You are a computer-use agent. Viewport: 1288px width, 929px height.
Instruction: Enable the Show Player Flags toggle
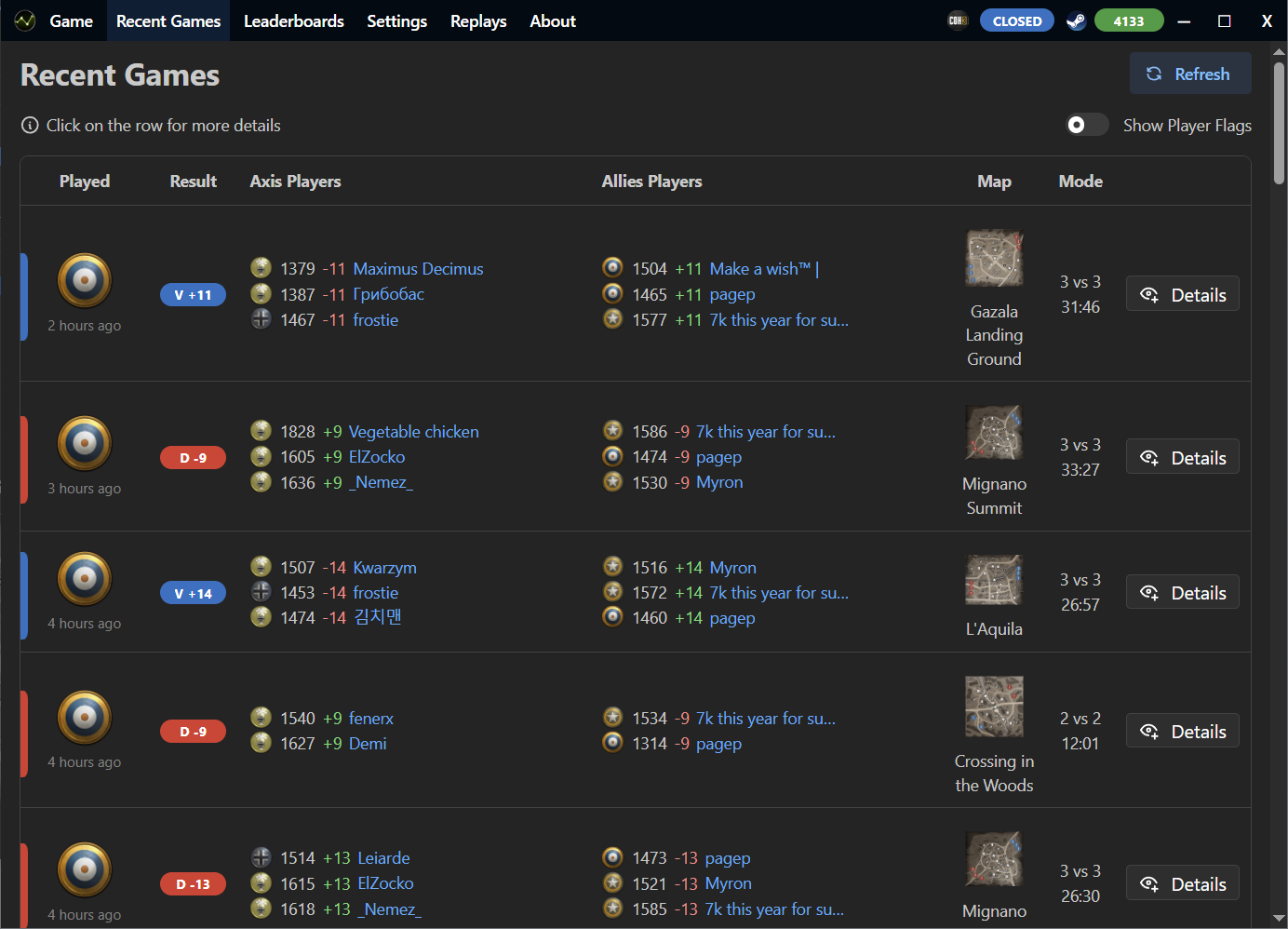1087,124
